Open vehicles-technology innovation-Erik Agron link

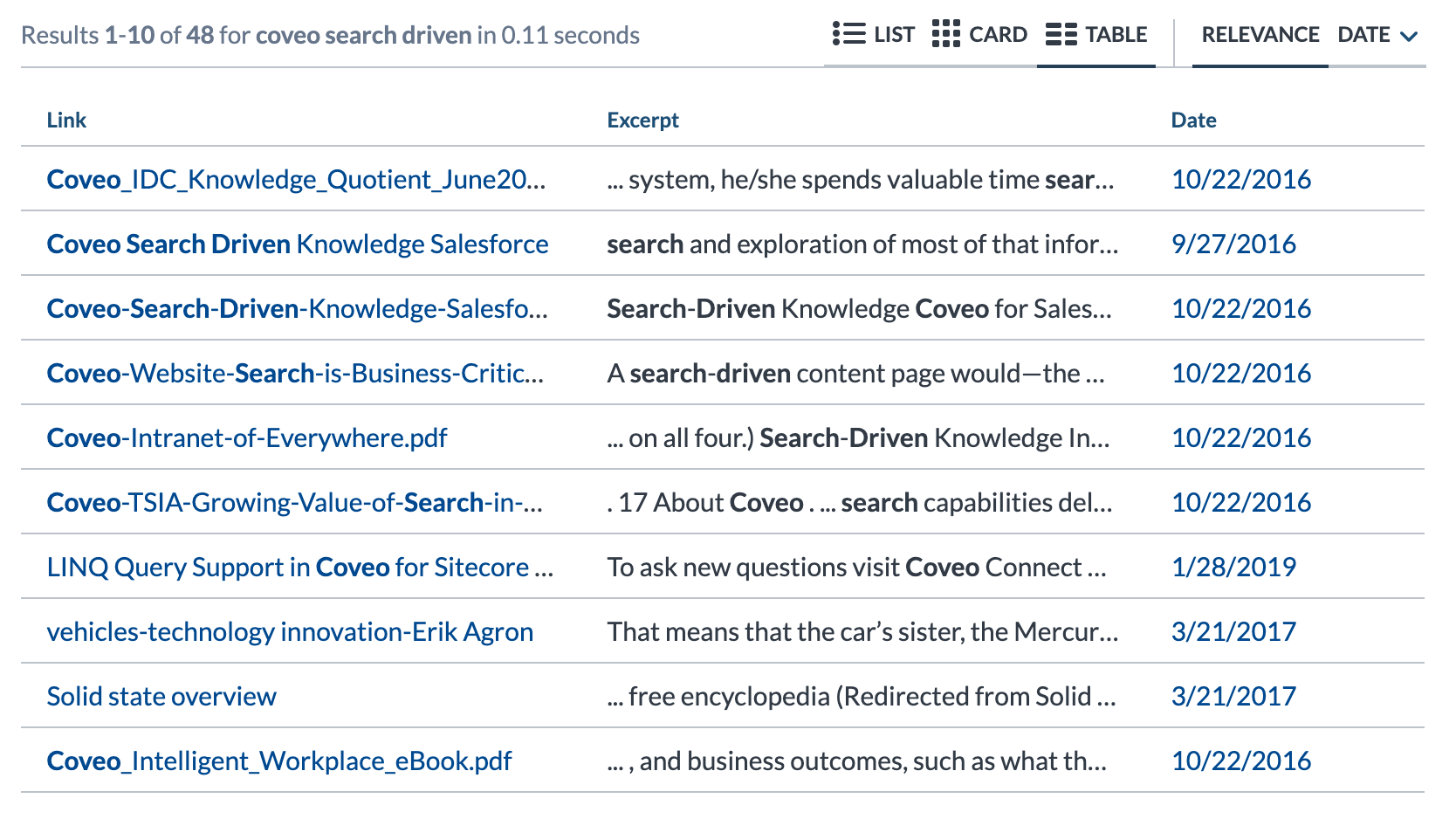pyautogui.click(x=290, y=631)
